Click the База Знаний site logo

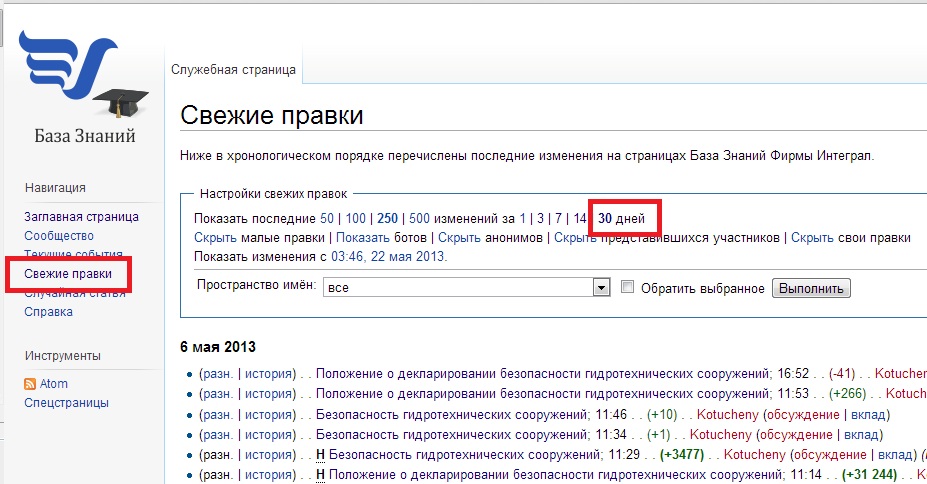[82, 85]
